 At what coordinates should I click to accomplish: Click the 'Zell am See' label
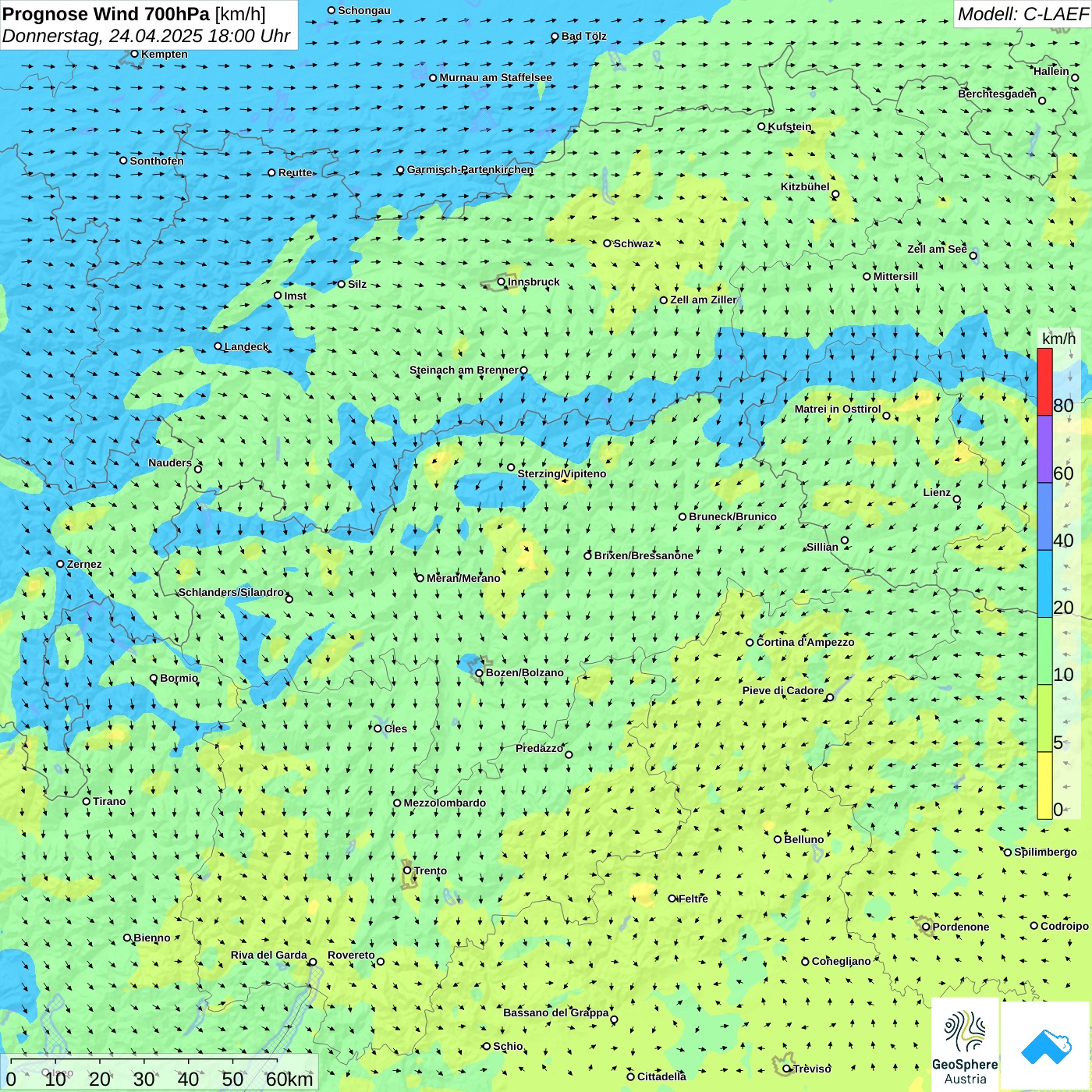coord(937,249)
